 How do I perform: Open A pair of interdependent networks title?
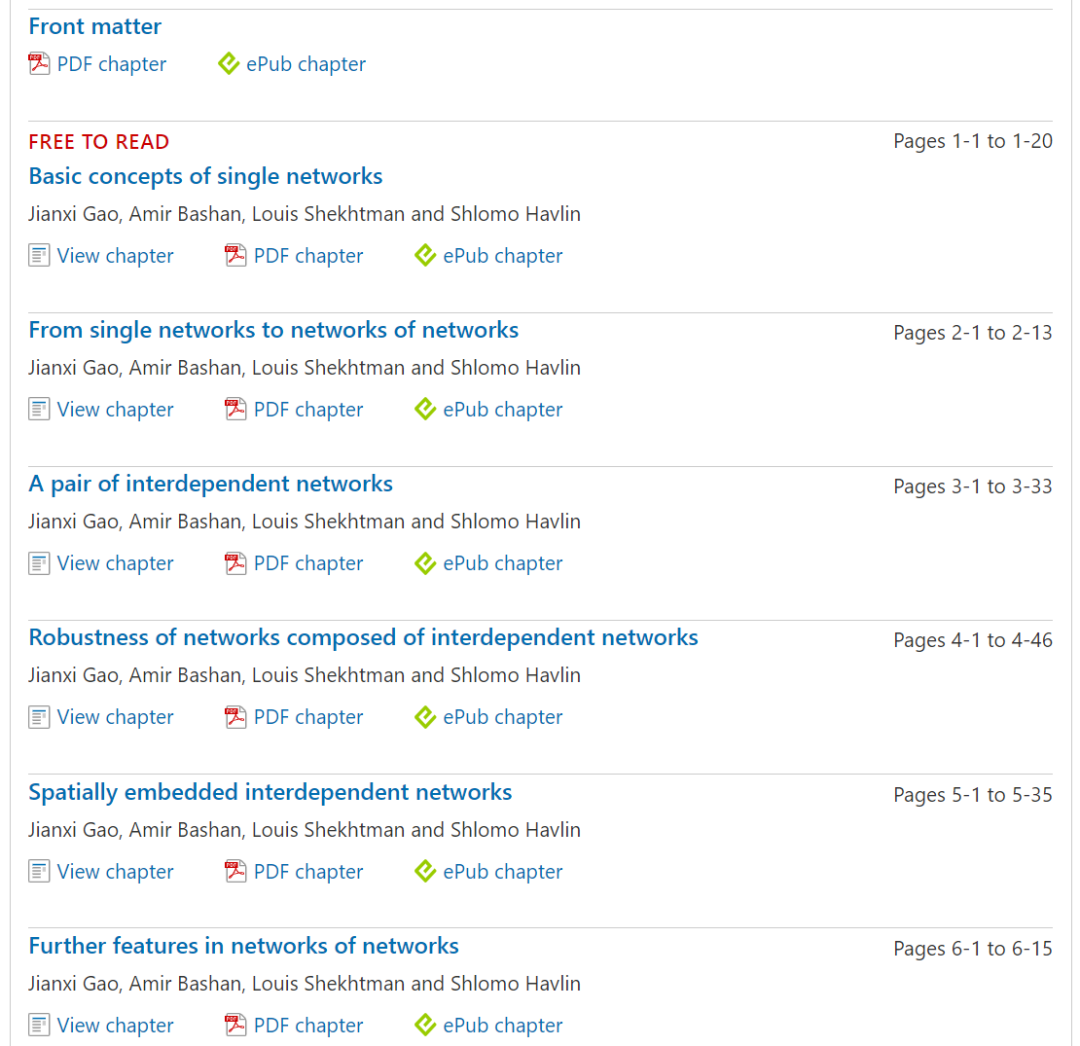coord(210,484)
